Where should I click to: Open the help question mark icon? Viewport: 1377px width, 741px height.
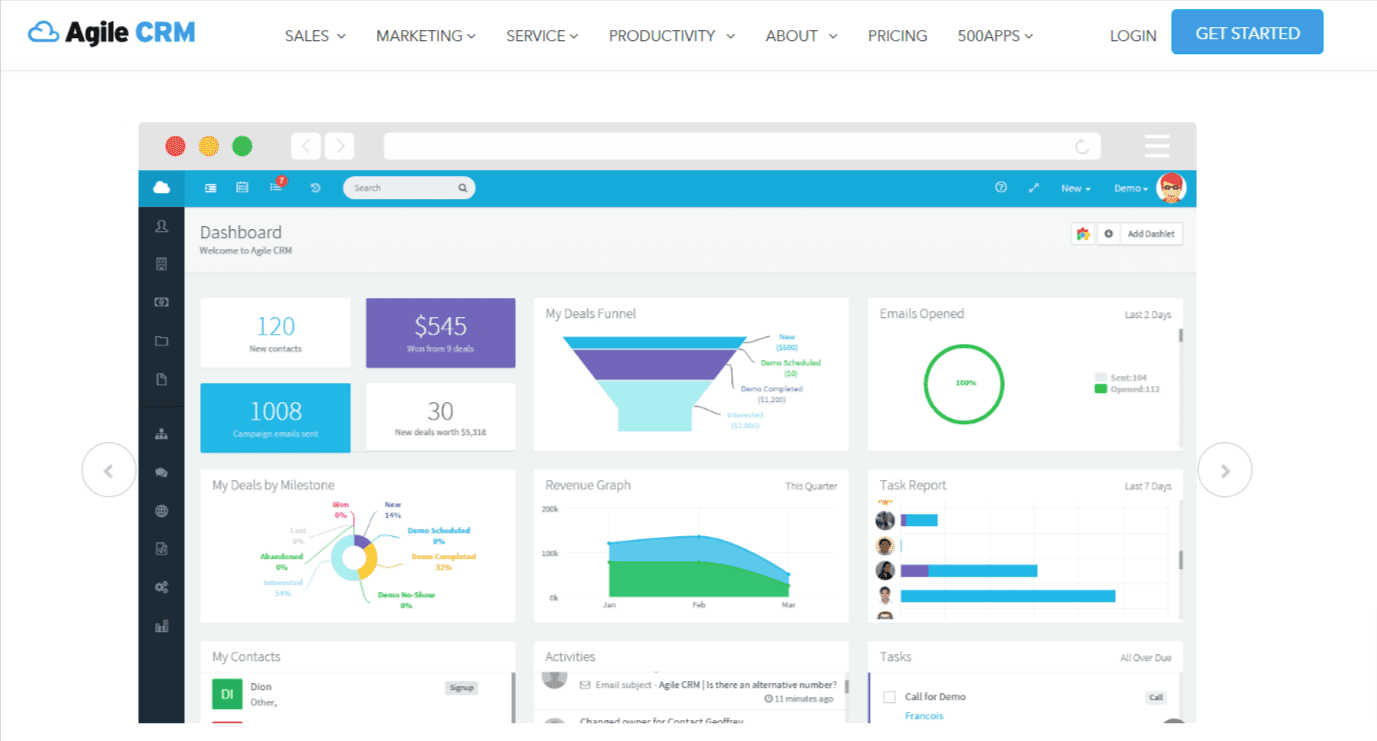pos(1001,188)
